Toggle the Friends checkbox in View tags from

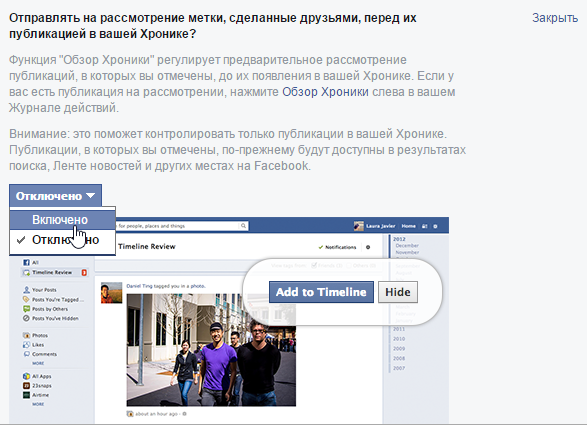point(314,265)
